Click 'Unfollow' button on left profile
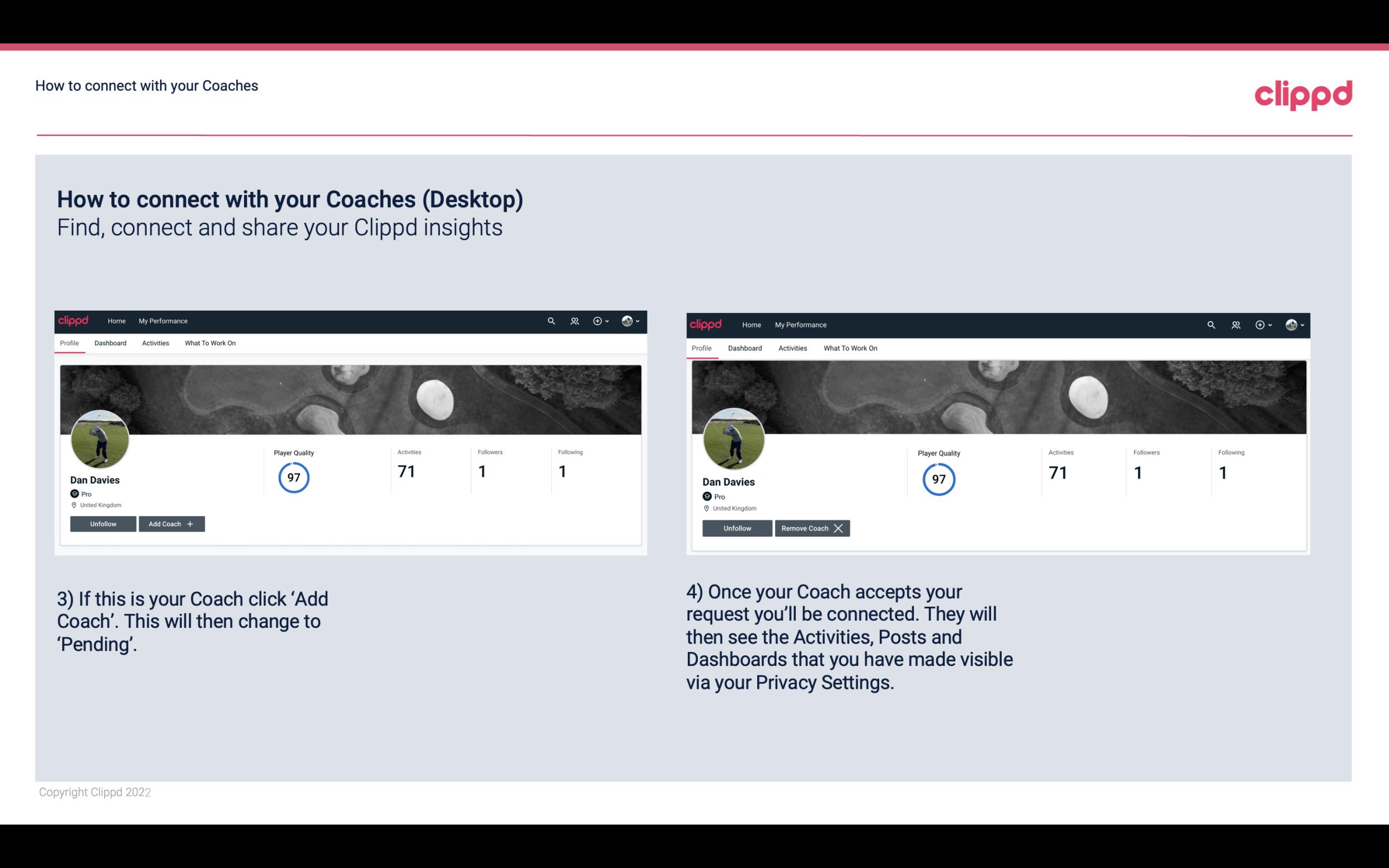This screenshot has width=1389, height=868. point(103,523)
